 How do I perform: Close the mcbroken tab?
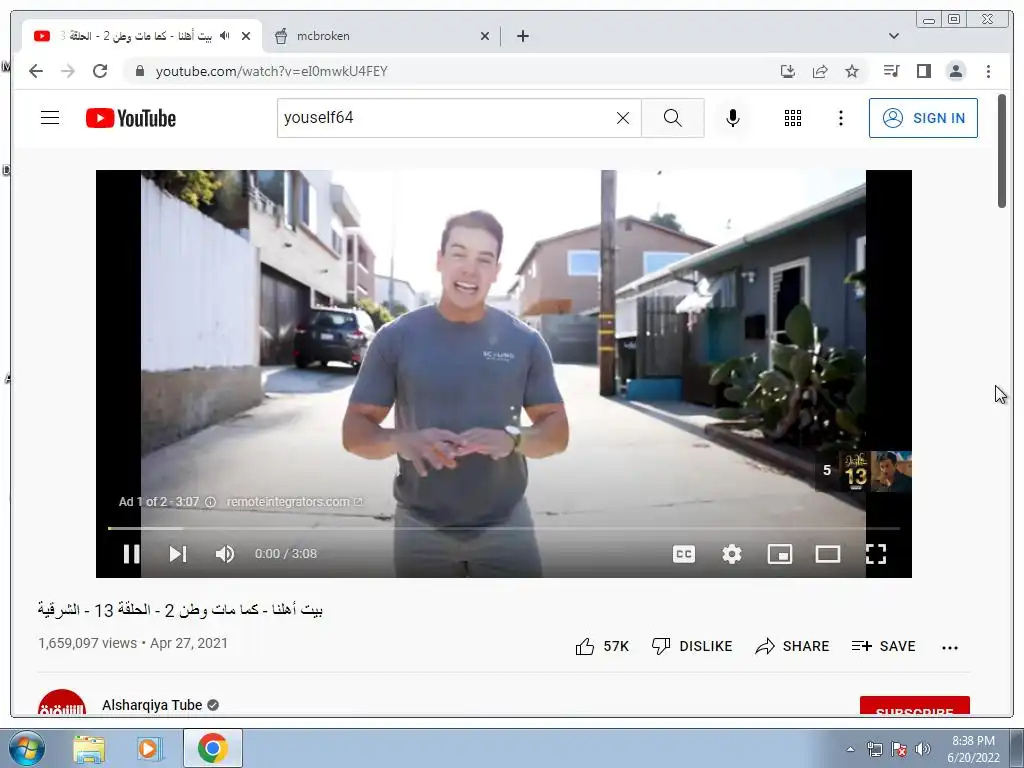pyautogui.click(x=485, y=36)
